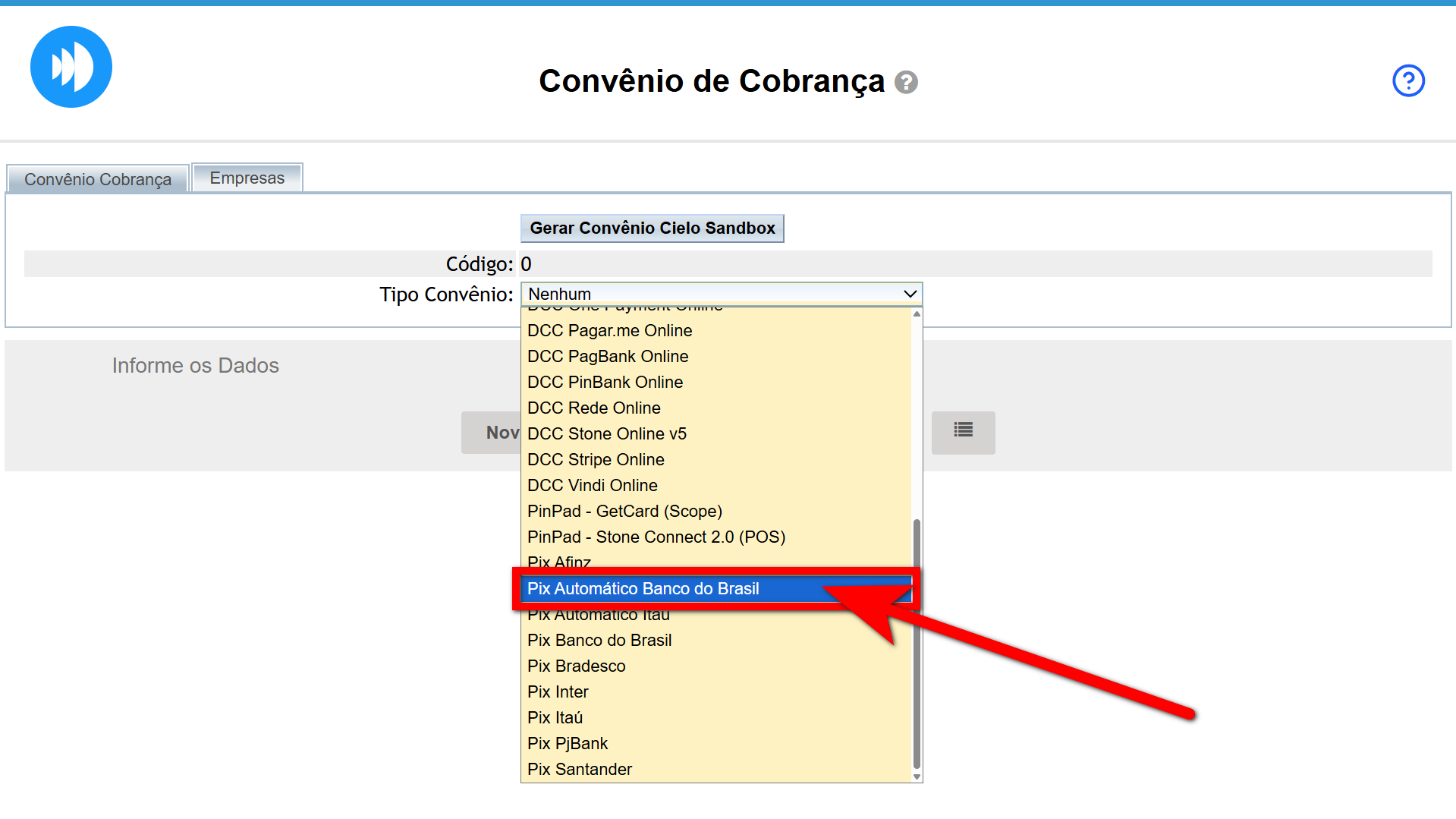Image resolution: width=1456 pixels, height=819 pixels.
Task: Choose Pix Automático Banco do Brasil option
Action: point(643,589)
